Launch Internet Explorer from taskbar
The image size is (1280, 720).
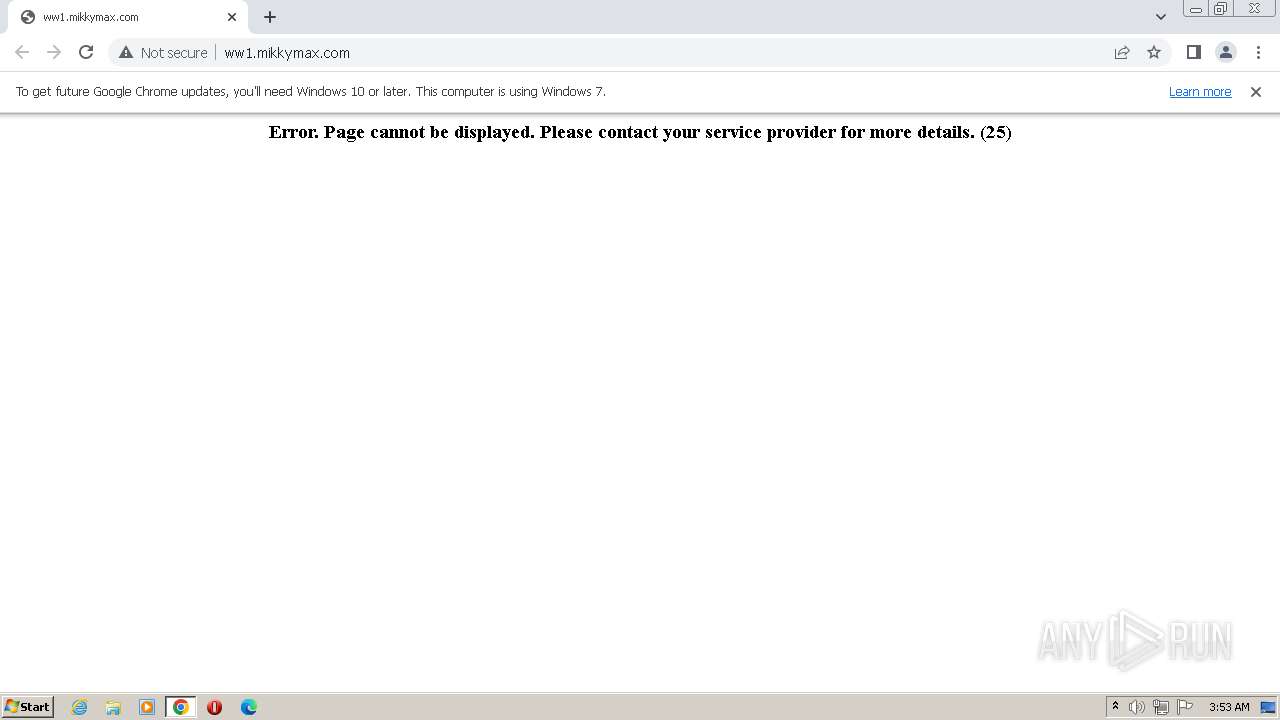pos(80,707)
